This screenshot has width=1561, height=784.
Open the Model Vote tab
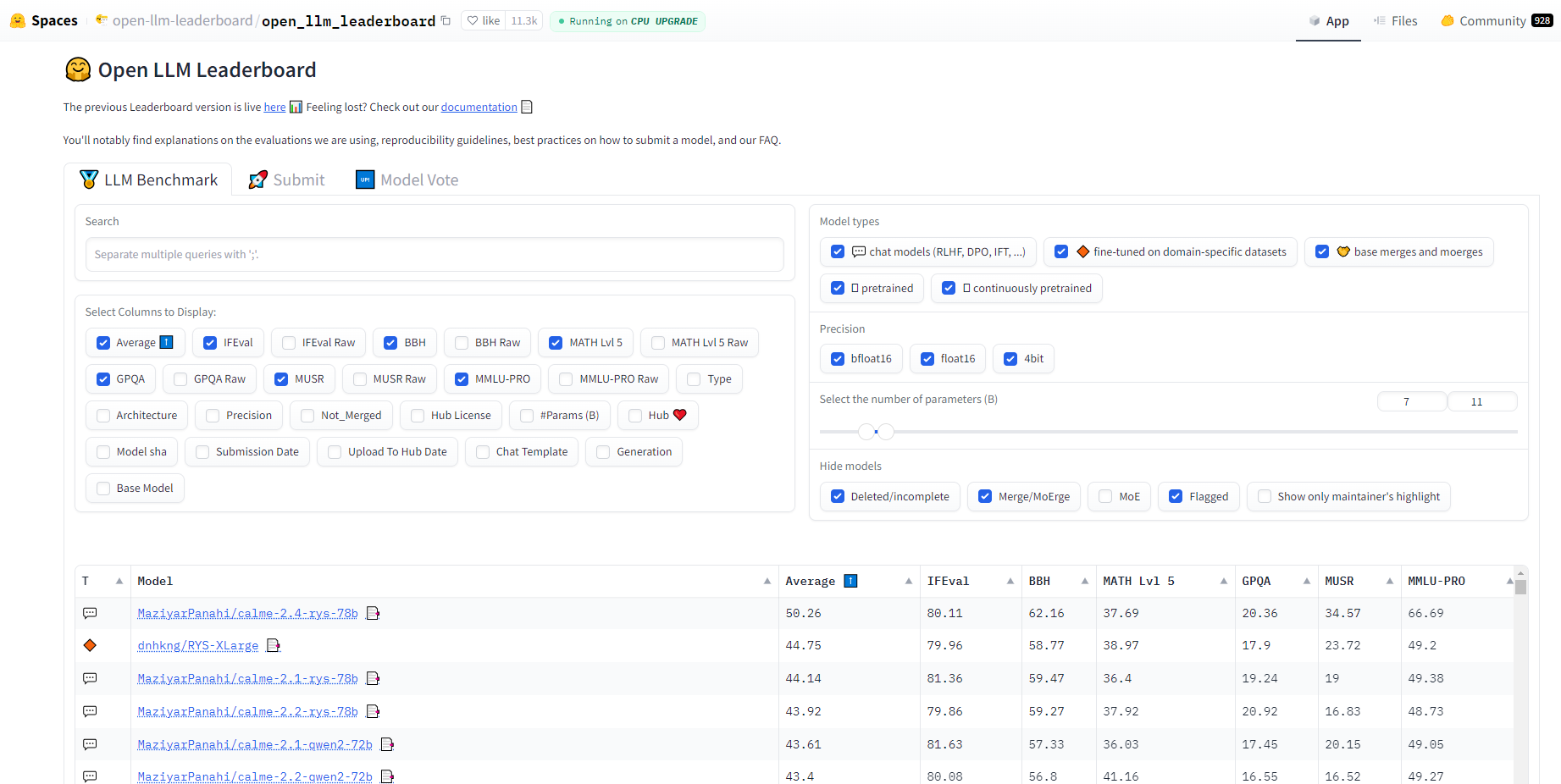407,179
